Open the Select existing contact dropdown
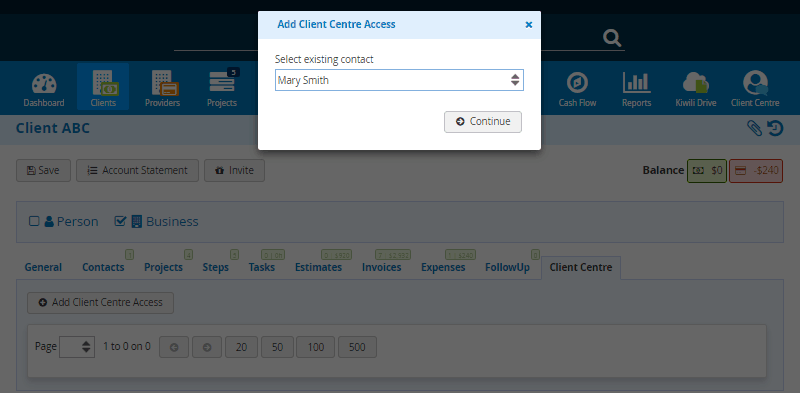The image size is (800, 393). [x=399, y=80]
